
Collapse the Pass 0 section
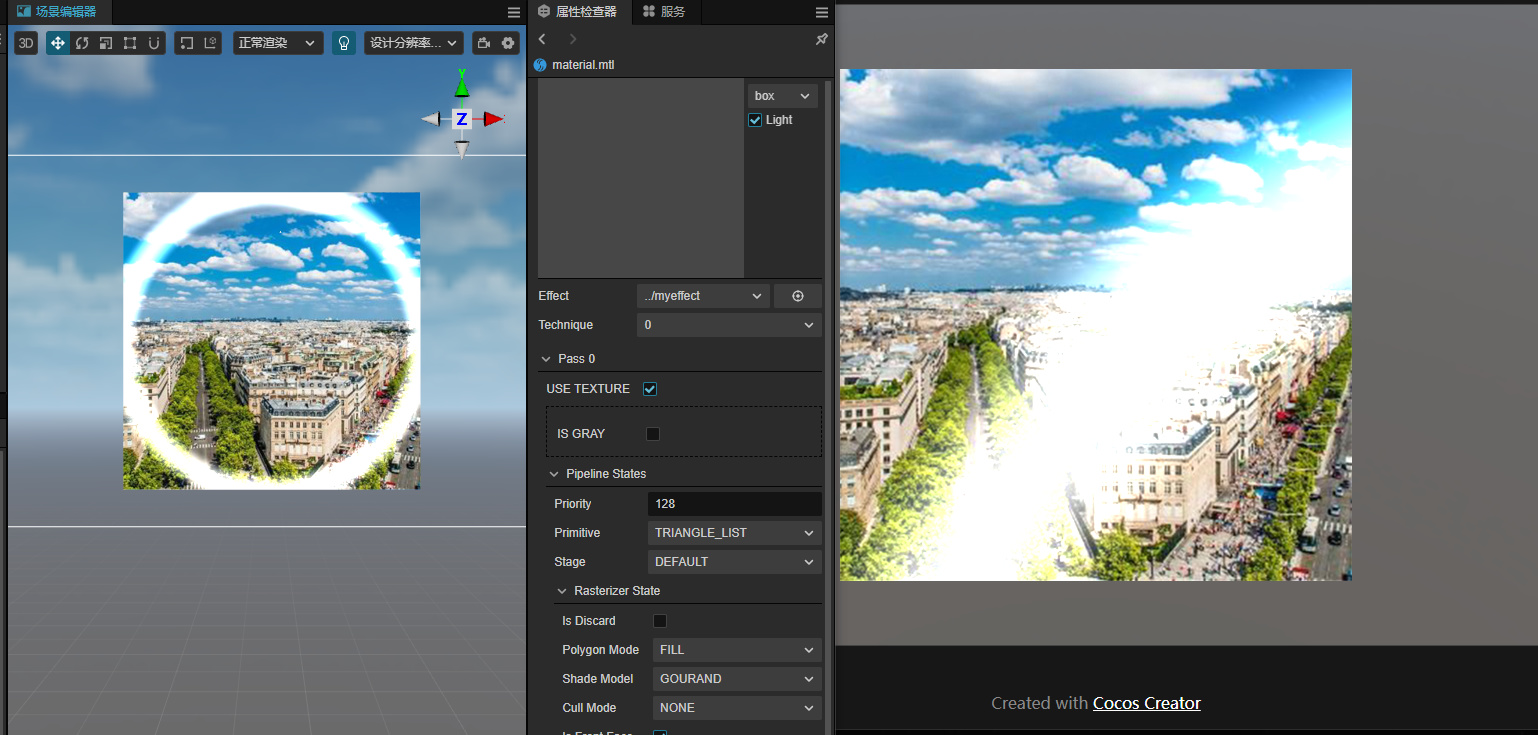point(546,359)
